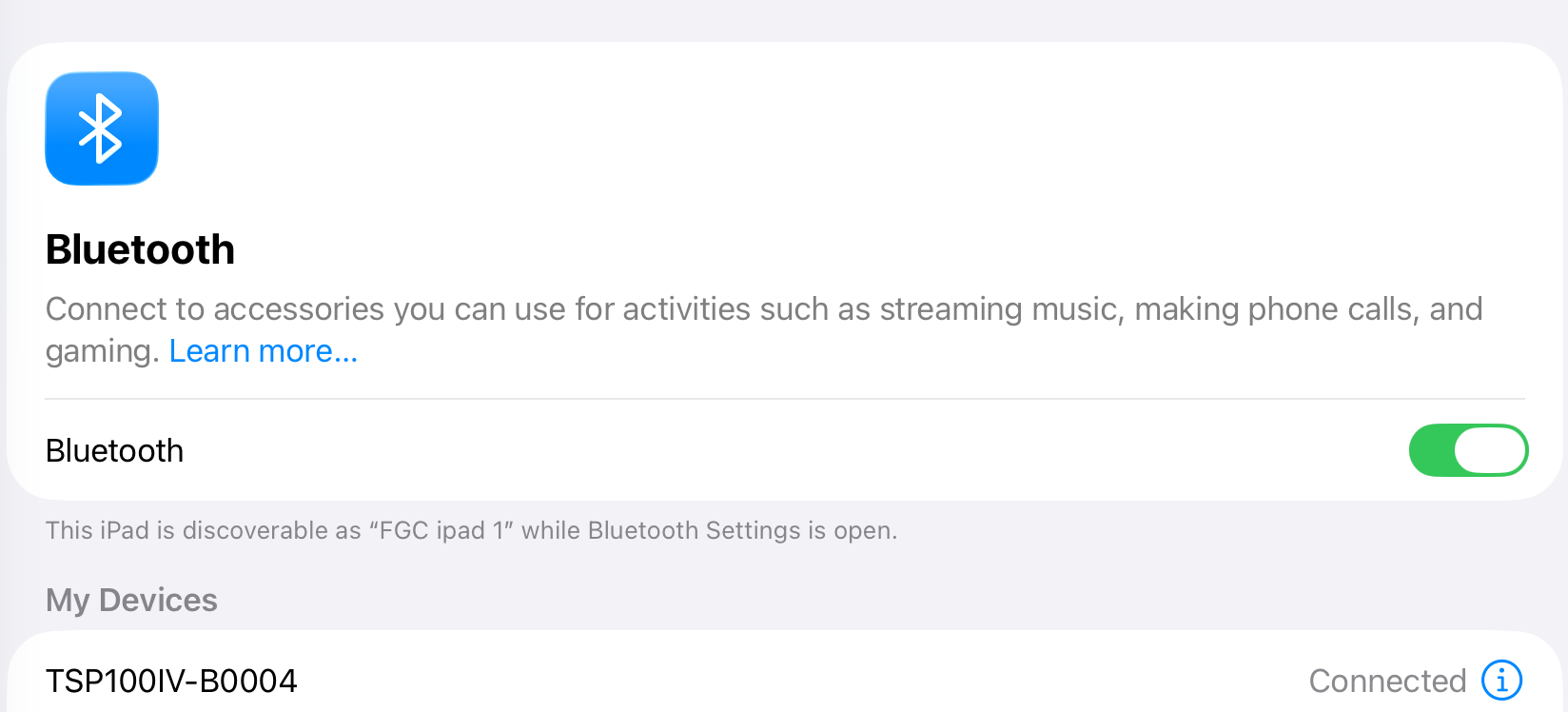The height and width of the screenshot is (712, 1568).
Task: Select the TSP100IV-B0004 device name
Action: (x=171, y=681)
